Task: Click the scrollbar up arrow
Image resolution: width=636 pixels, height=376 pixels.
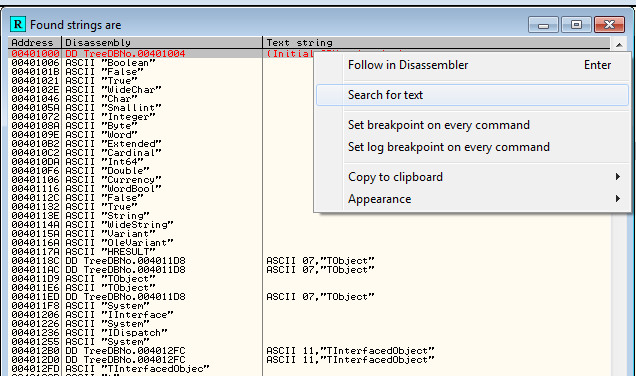Action: [x=619, y=45]
